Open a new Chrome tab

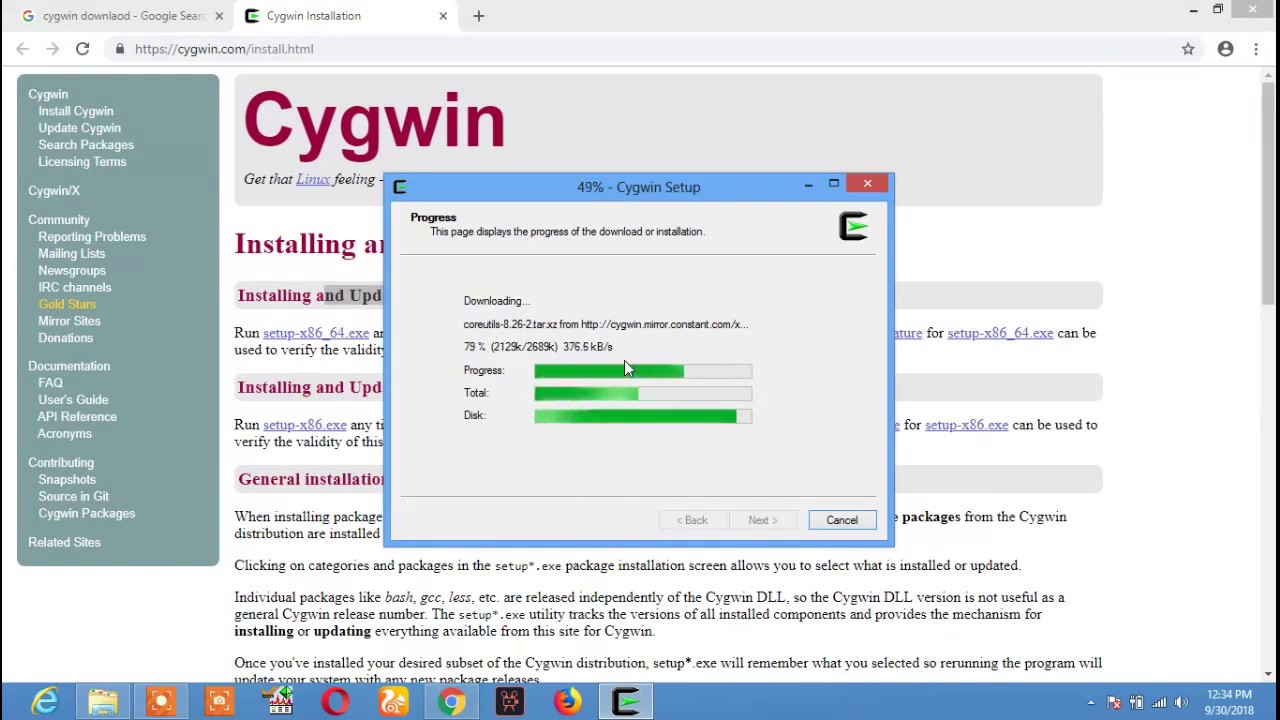[x=478, y=16]
